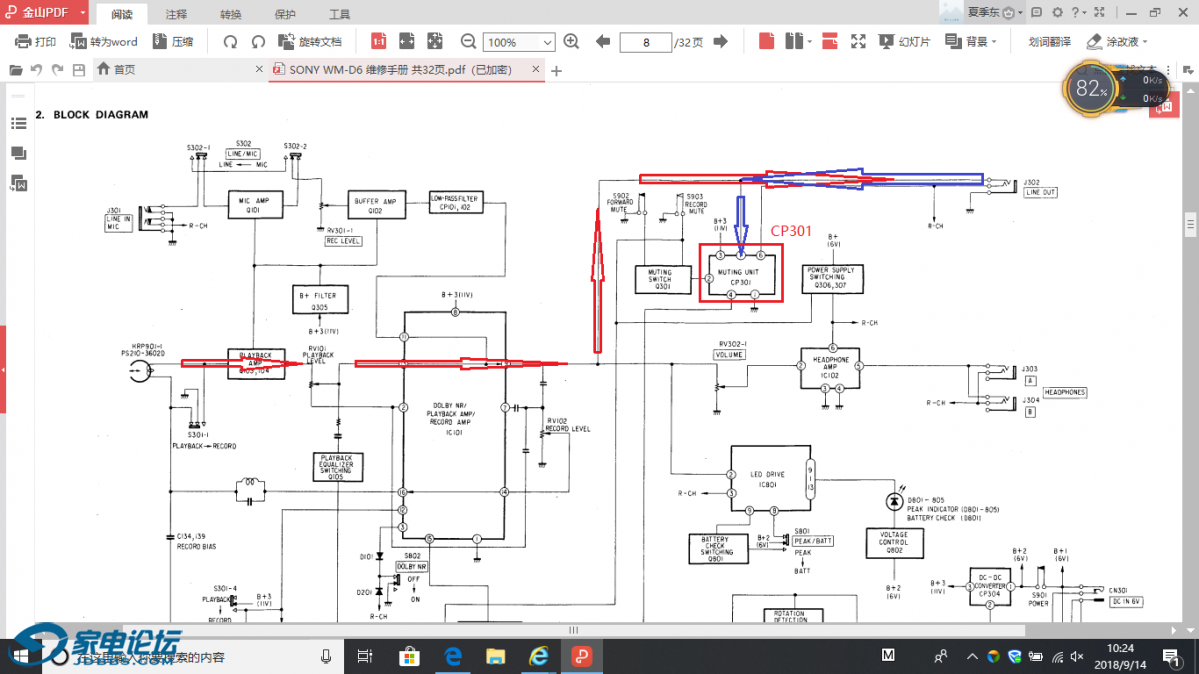
Task: Toggle the word translation (划词翻译) feature
Action: (x=1049, y=42)
